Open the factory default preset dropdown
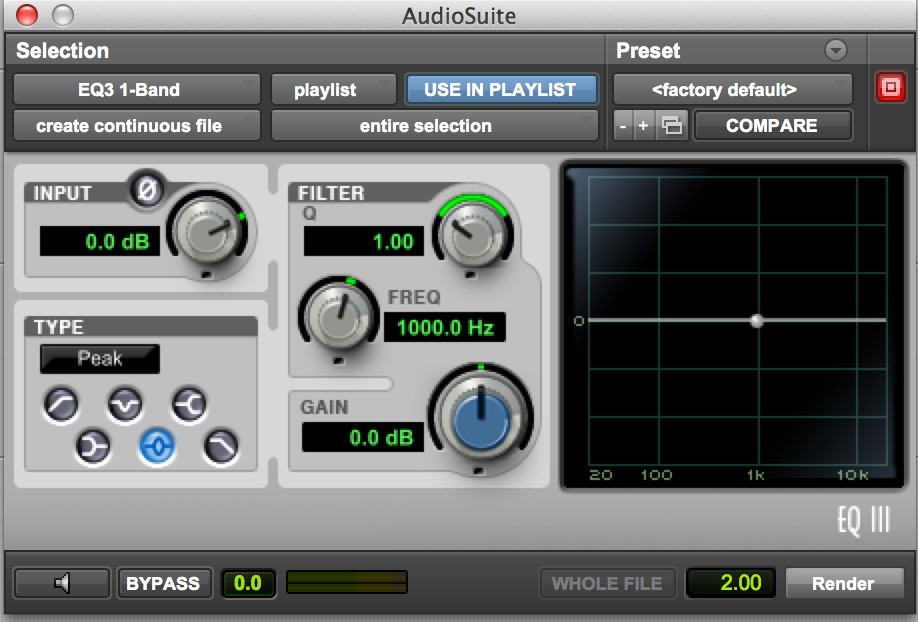Image resolution: width=918 pixels, height=622 pixels. point(732,89)
